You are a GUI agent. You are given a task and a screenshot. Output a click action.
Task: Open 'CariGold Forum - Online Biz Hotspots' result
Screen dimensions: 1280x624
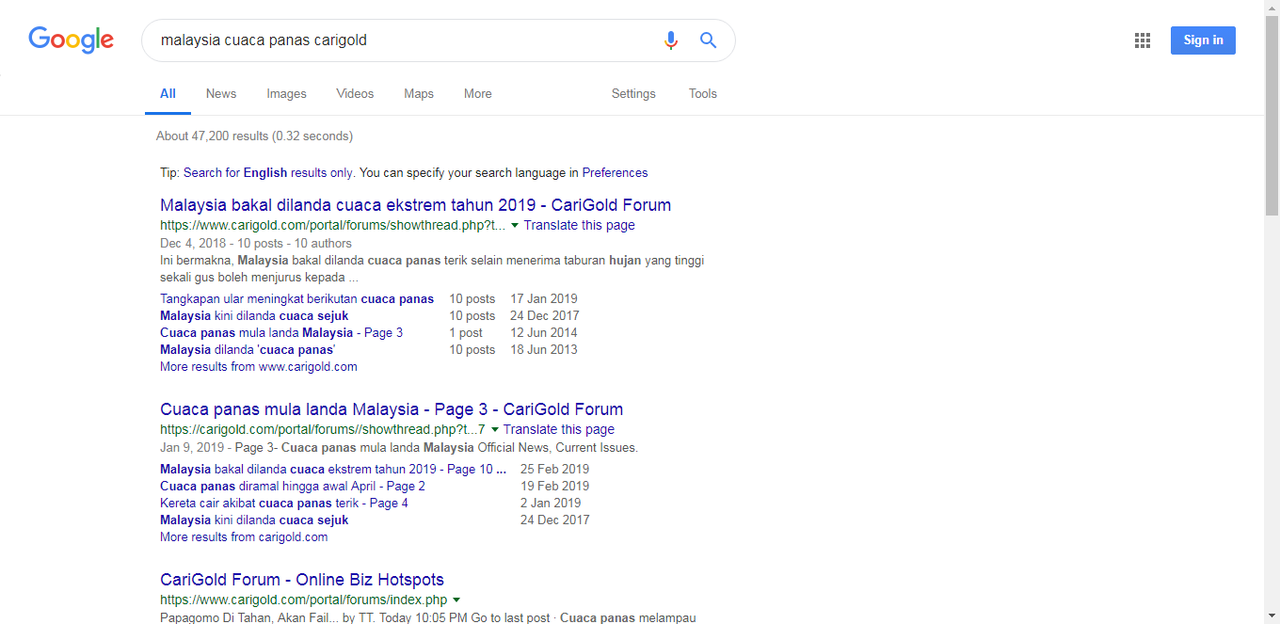[x=302, y=579]
